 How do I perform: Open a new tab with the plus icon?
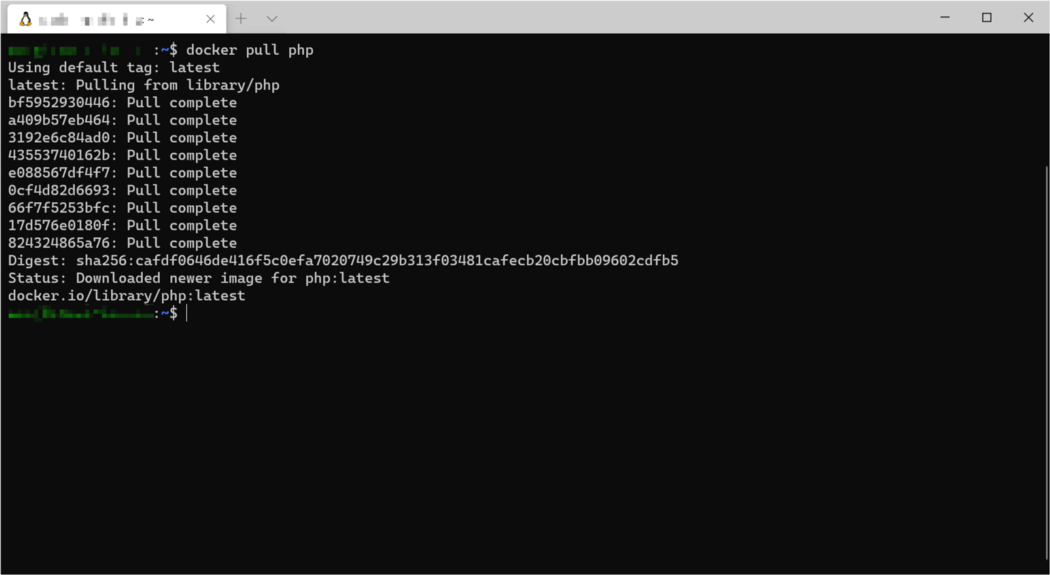click(241, 19)
